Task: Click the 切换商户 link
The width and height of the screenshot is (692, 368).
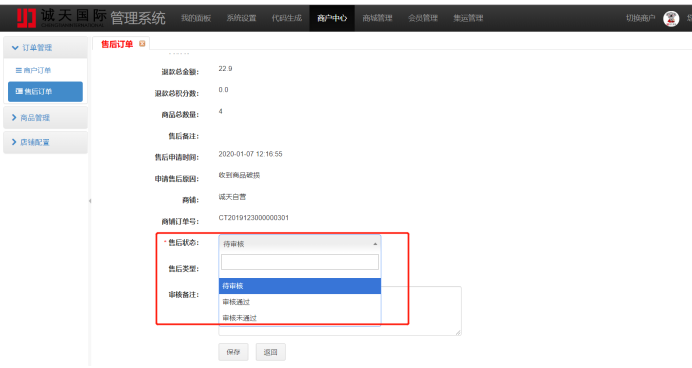Action: tap(640, 18)
